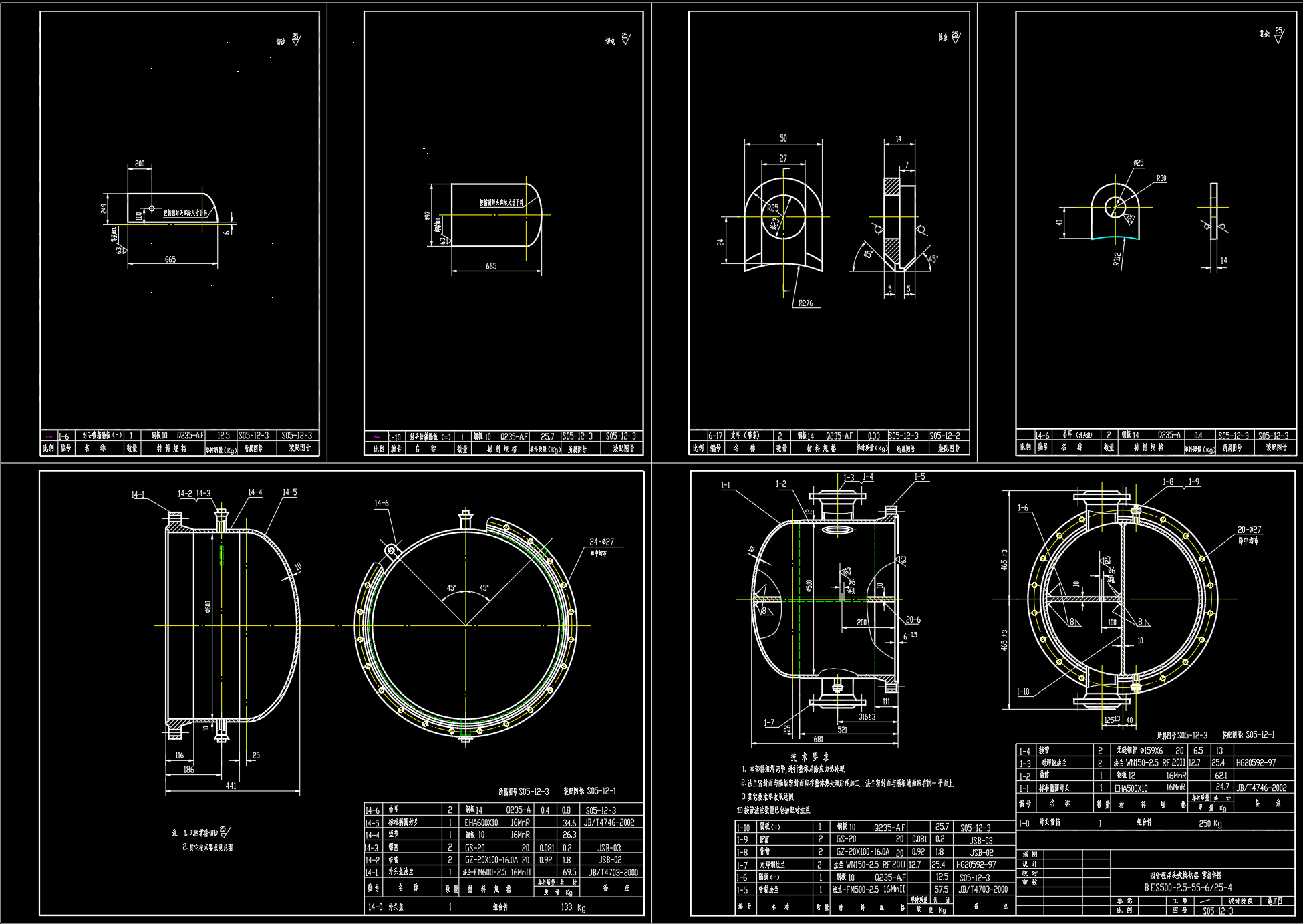
Task: Select the 1-10 partition plate leader label
Action: click(1023, 691)
